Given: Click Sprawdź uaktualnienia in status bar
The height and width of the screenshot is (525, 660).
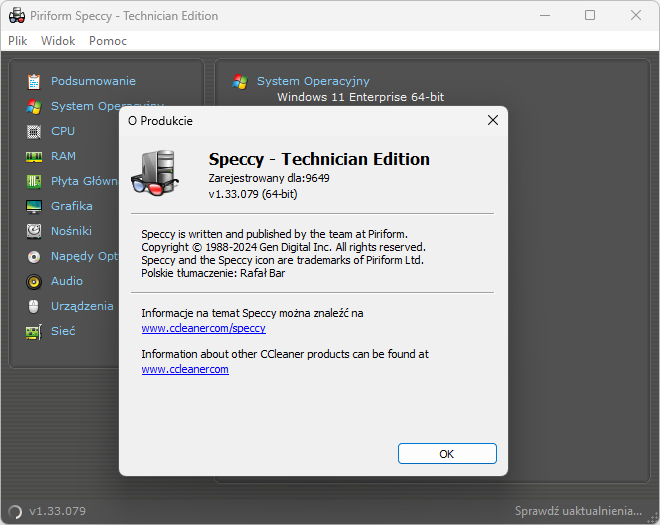Looking at the screenshot, I should click(578, 511).
